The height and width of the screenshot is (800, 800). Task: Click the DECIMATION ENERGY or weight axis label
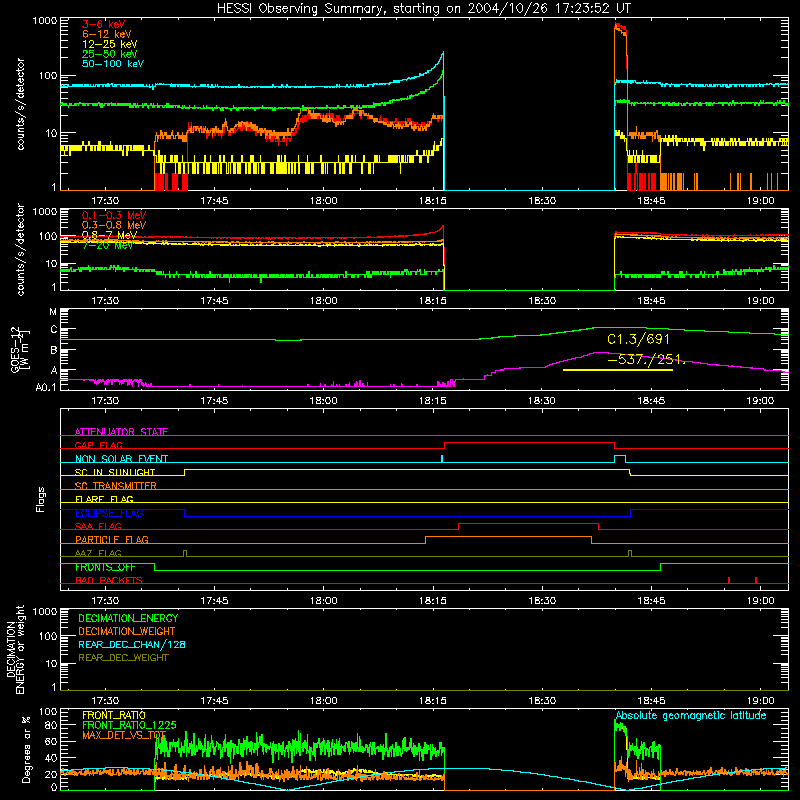[15, 649]
